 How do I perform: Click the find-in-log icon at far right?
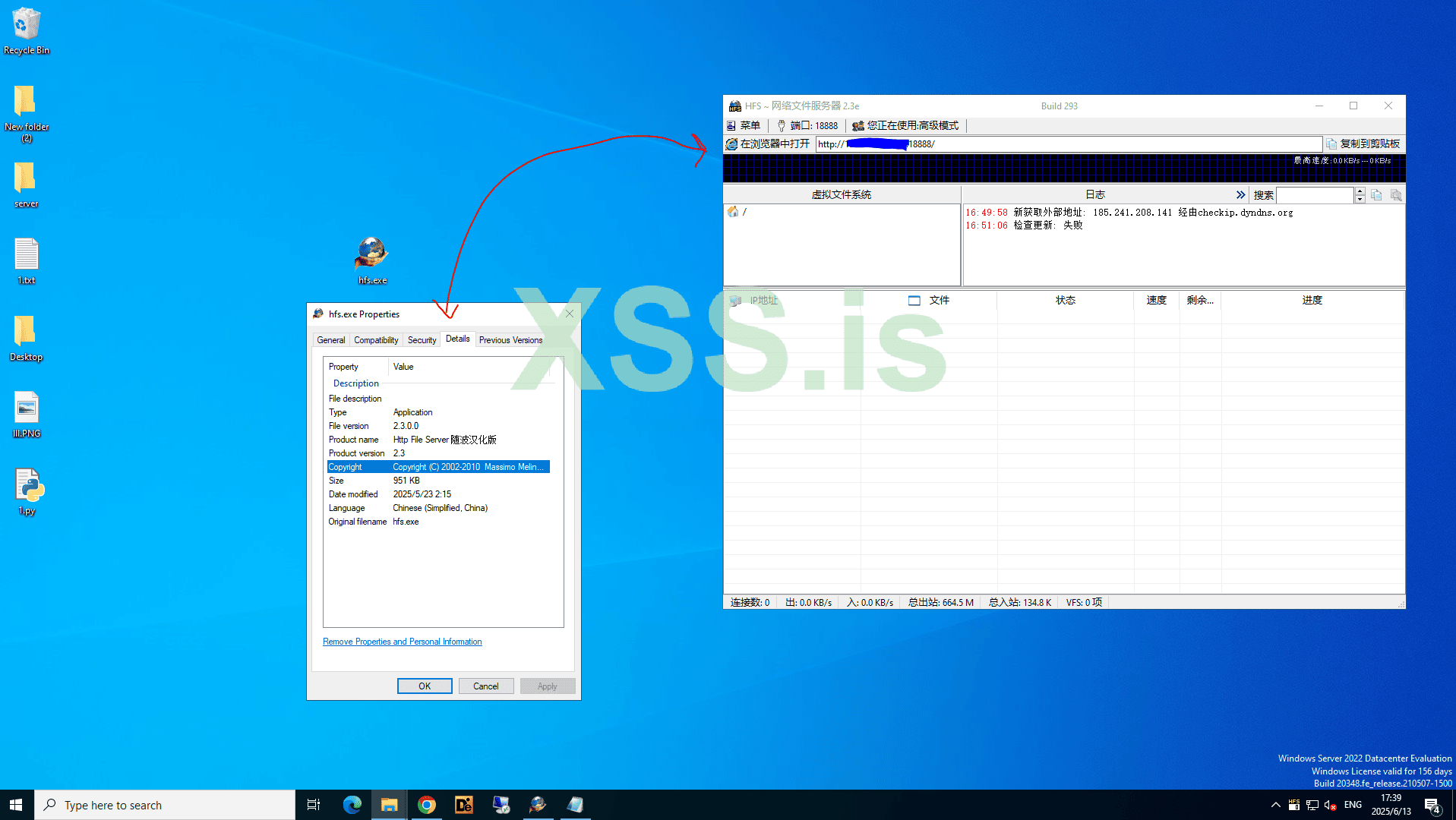[1396, 195]
